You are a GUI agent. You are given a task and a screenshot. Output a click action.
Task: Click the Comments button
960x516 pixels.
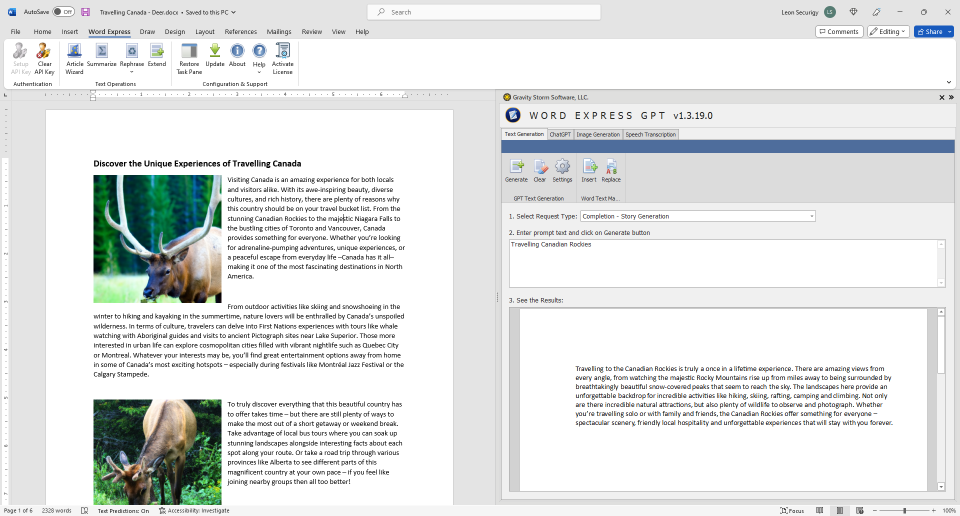click(839, 31)
